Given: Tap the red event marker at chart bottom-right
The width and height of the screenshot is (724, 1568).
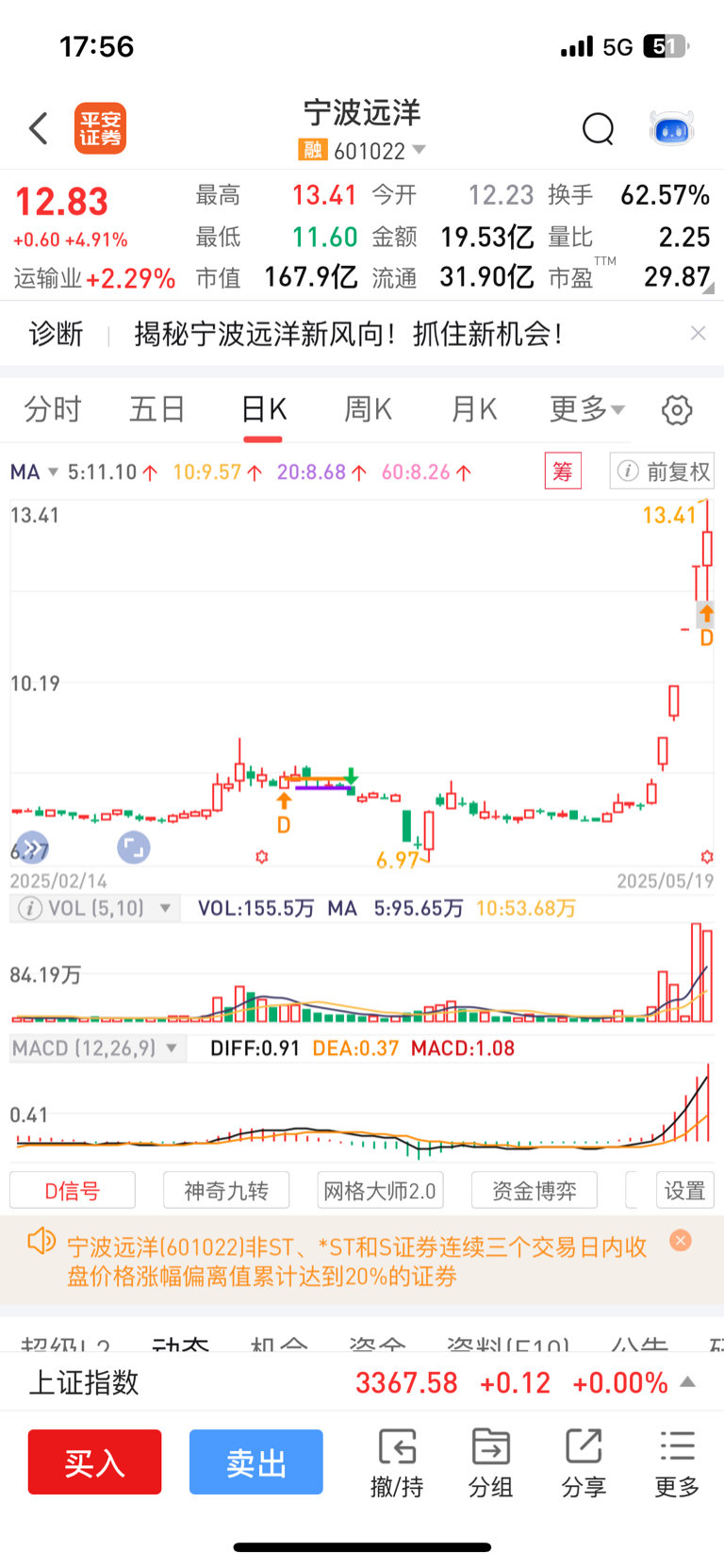Looking at the screenshot, I should pos(706,856).
